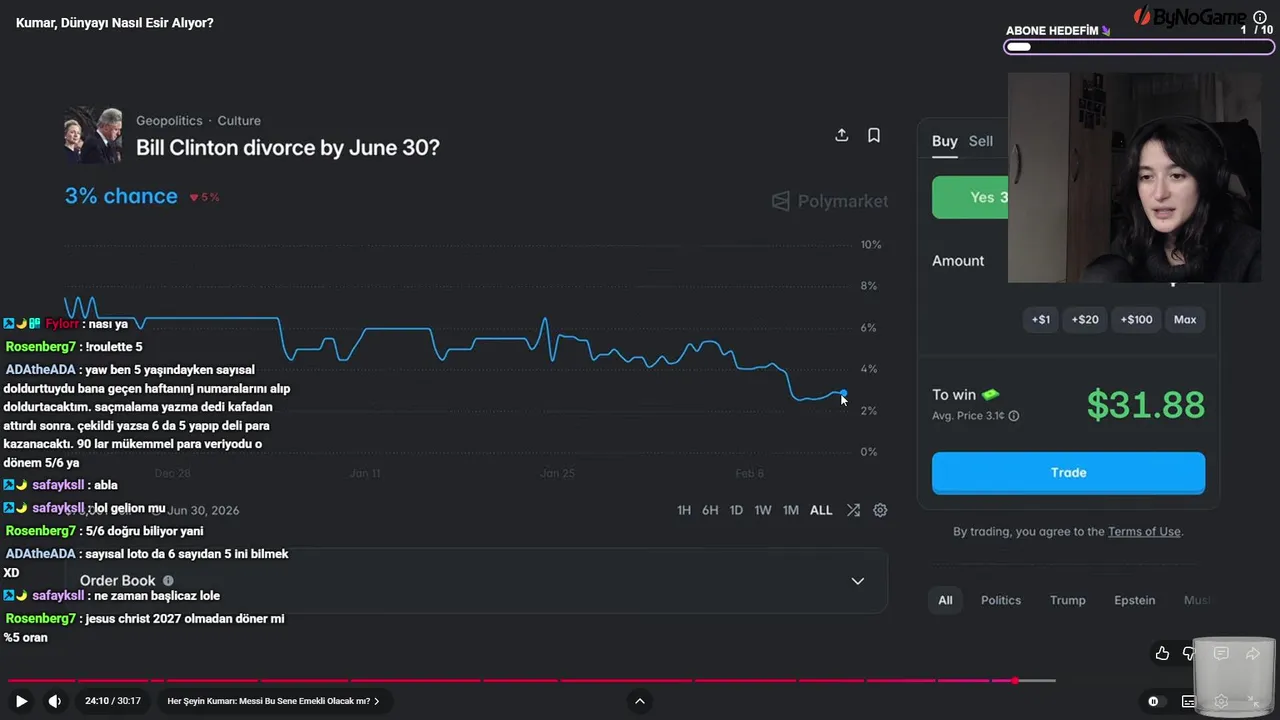
Task: Set chart range to 1H
Action: pos(684,510)
